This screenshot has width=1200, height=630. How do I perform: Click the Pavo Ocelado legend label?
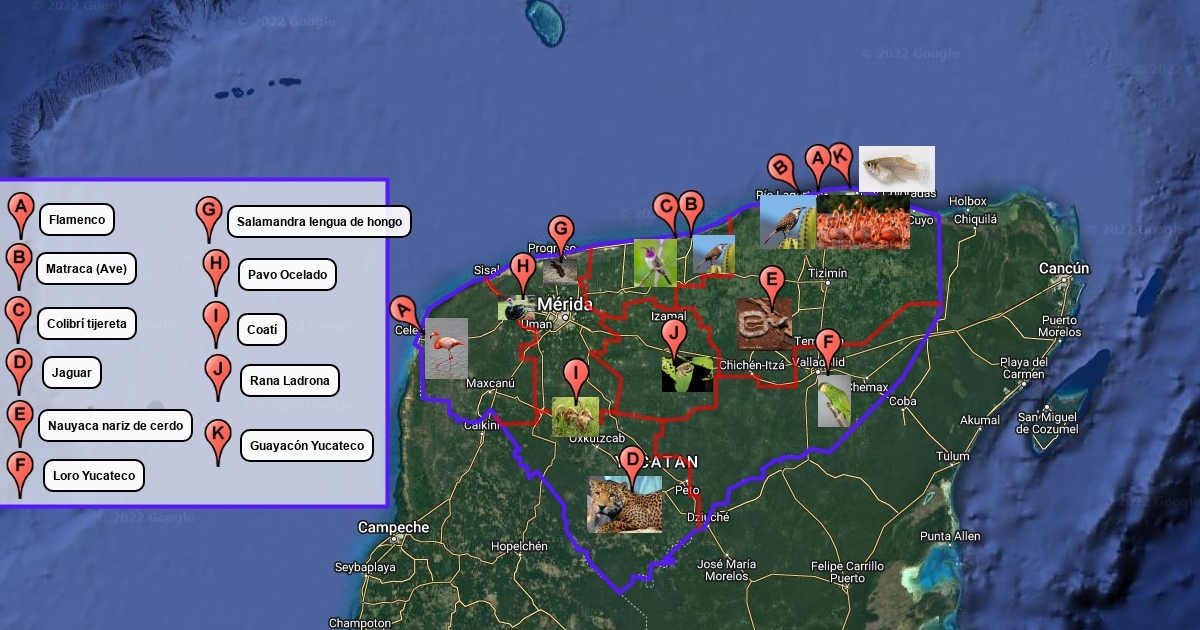tap(287, 274)
